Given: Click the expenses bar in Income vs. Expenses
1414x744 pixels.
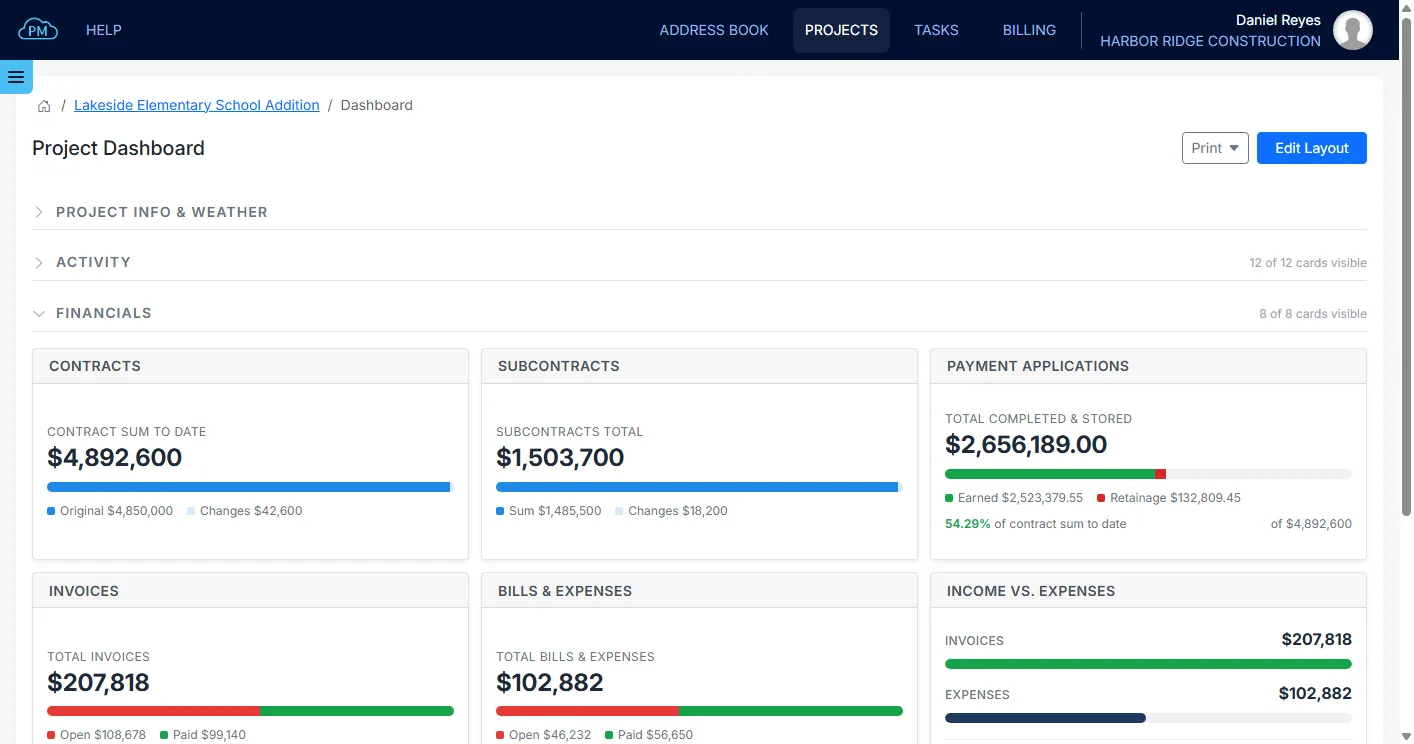Looking at the screenshot, I should click(1148, 718).
